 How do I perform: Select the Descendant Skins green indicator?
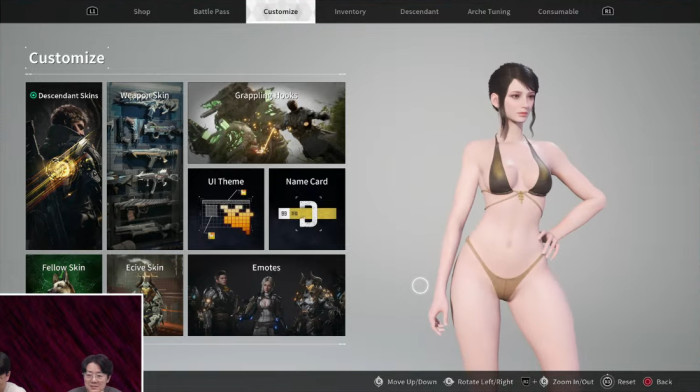(33, 95)
